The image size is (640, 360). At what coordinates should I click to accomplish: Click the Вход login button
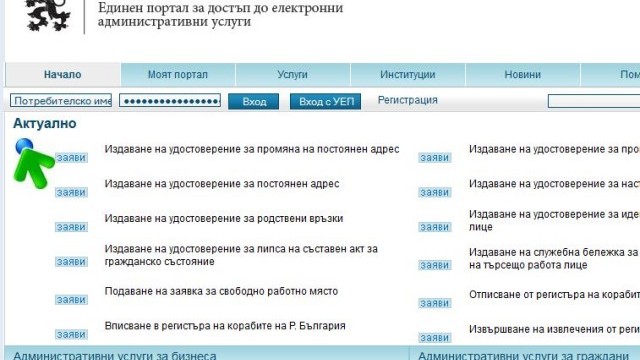(x=253, y=101)
